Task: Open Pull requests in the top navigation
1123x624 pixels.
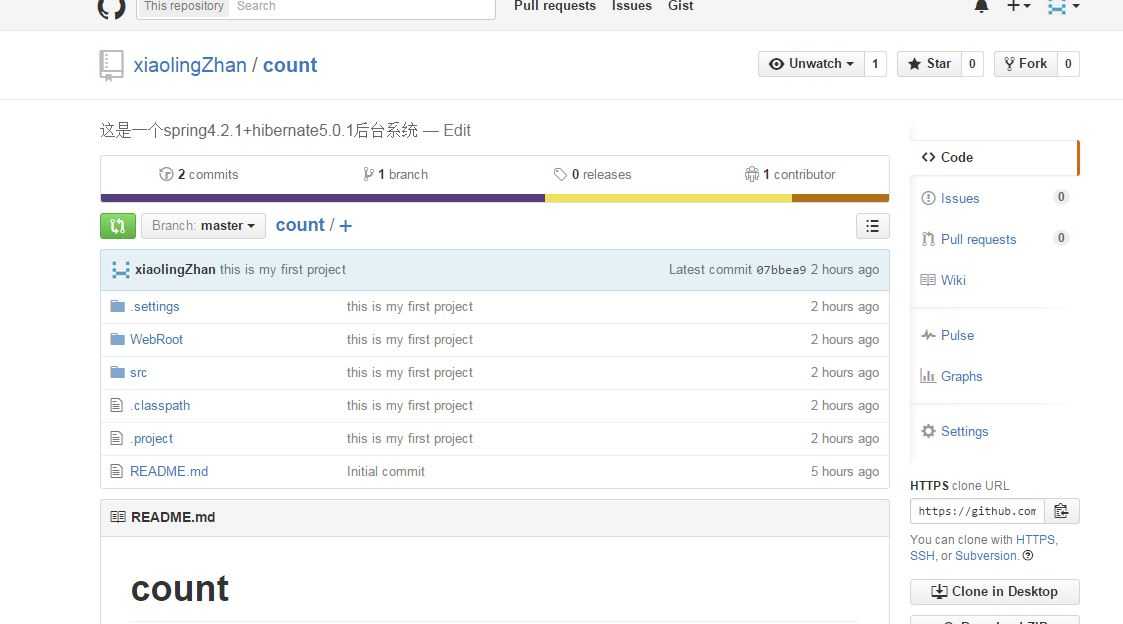Action: [555, 6]
